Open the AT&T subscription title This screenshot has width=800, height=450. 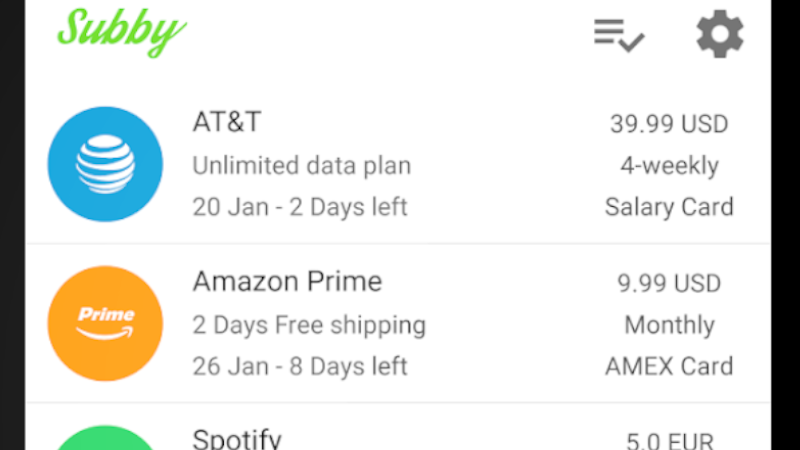tap(227, 122)
